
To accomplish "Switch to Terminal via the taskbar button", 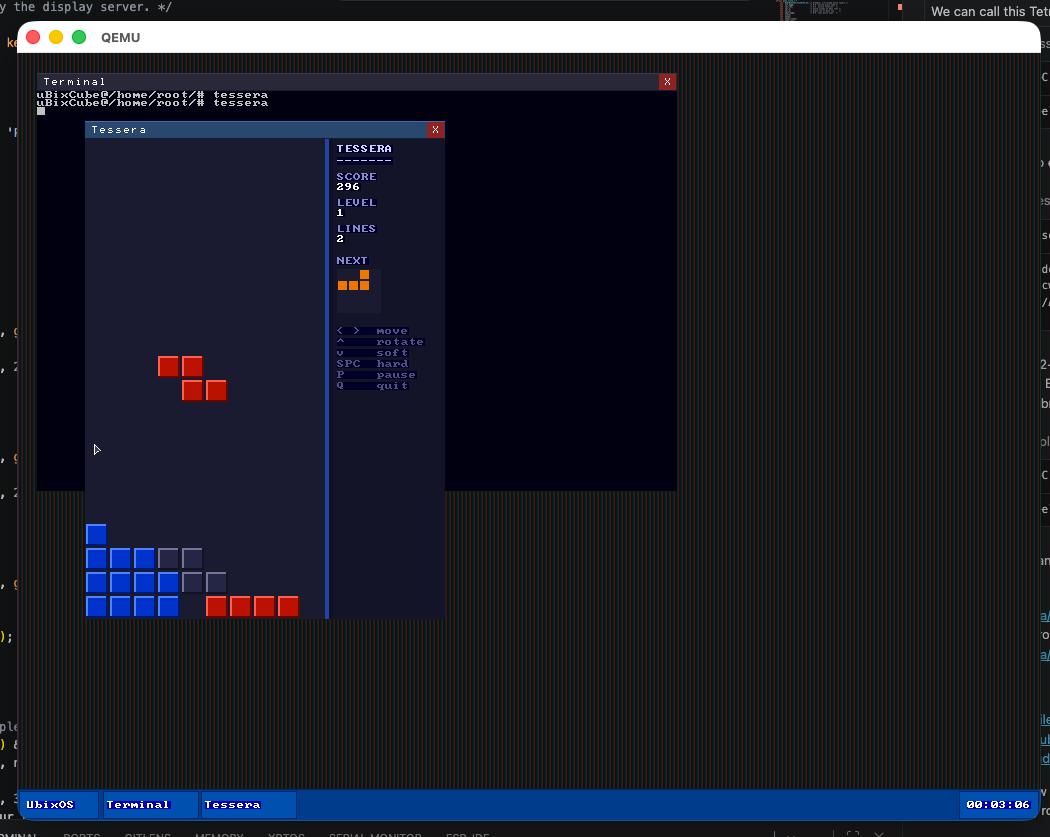I will click(150, 805).
